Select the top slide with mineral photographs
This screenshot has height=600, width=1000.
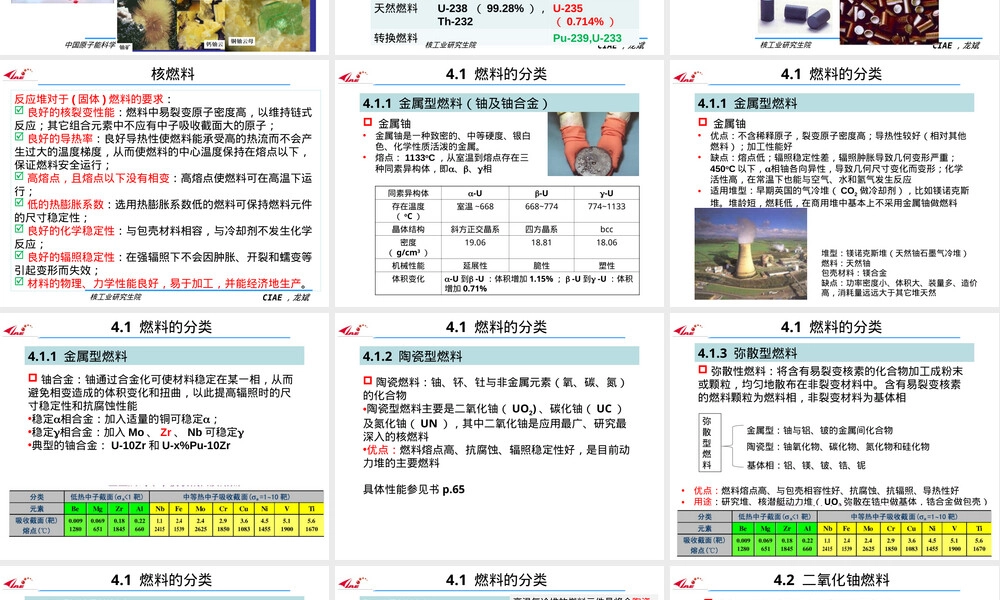point(165,27)
